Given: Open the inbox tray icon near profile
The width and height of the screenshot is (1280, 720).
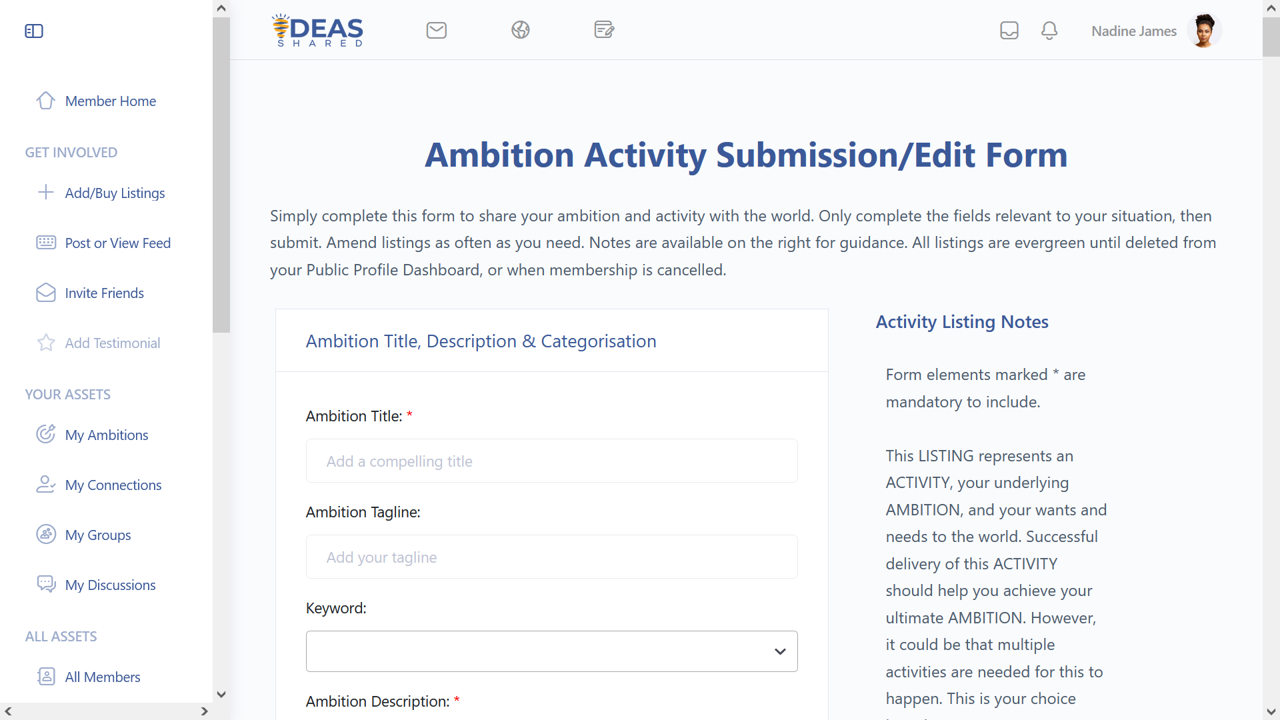Looking at the screenshot, I should (1009, 31).
